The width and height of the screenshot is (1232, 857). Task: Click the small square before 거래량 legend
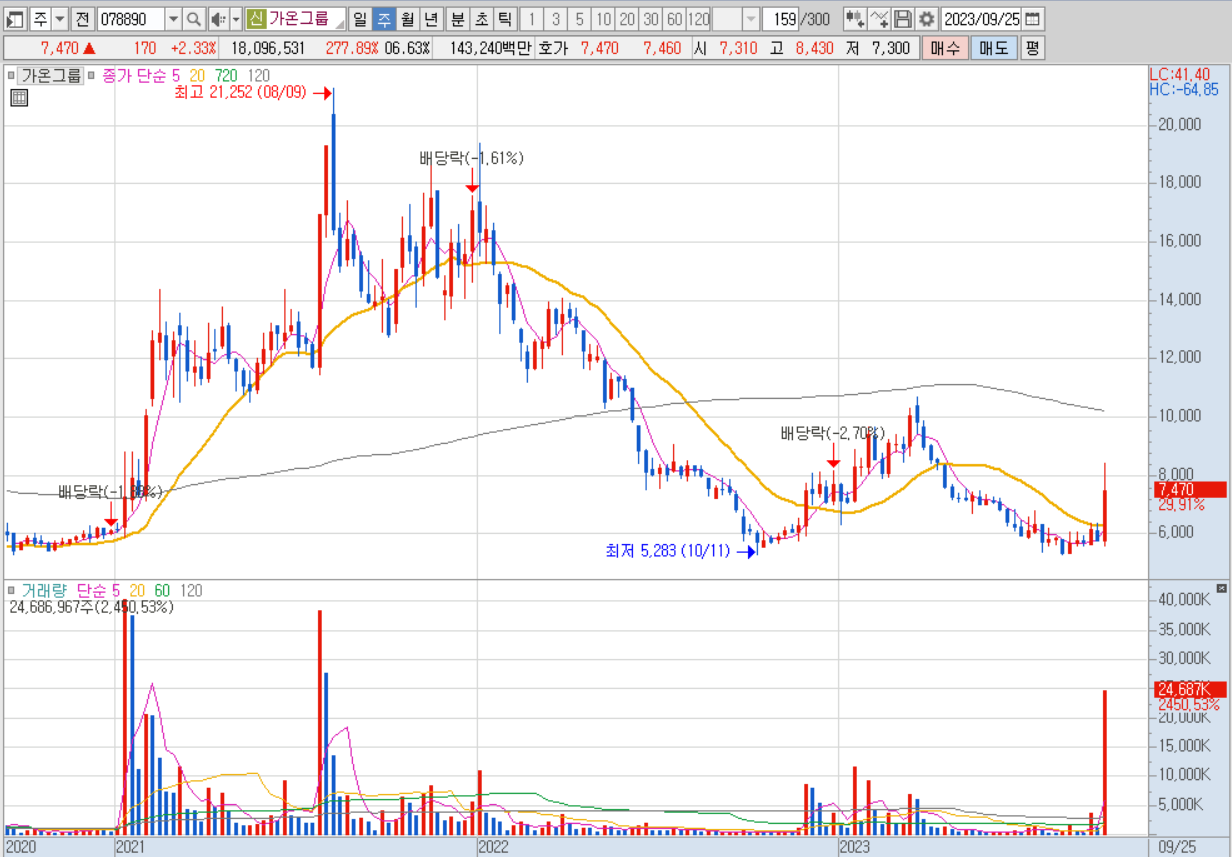click(12, 591)
